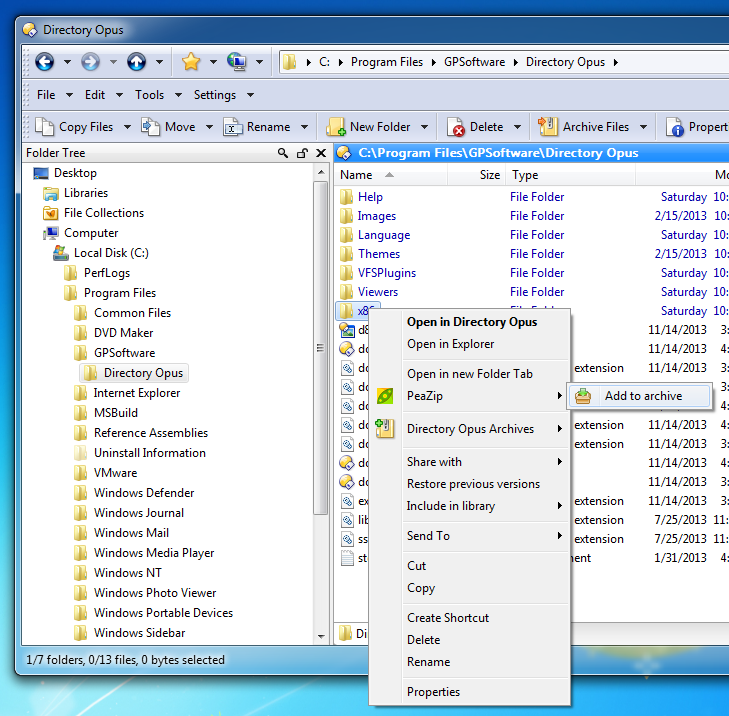This screenshot has width=729, height=716.
Task: Open the New Folder dropdown arrow
Action: click(424, 127)
